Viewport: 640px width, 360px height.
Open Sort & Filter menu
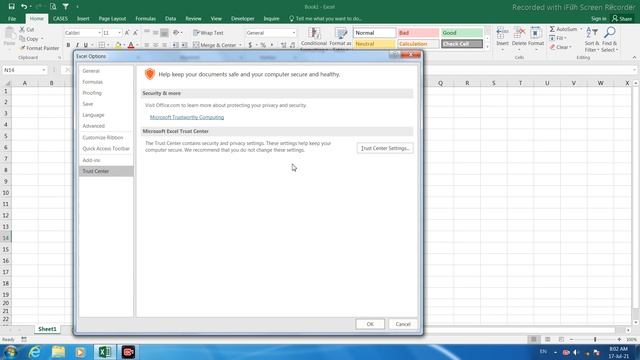(592, 39)
